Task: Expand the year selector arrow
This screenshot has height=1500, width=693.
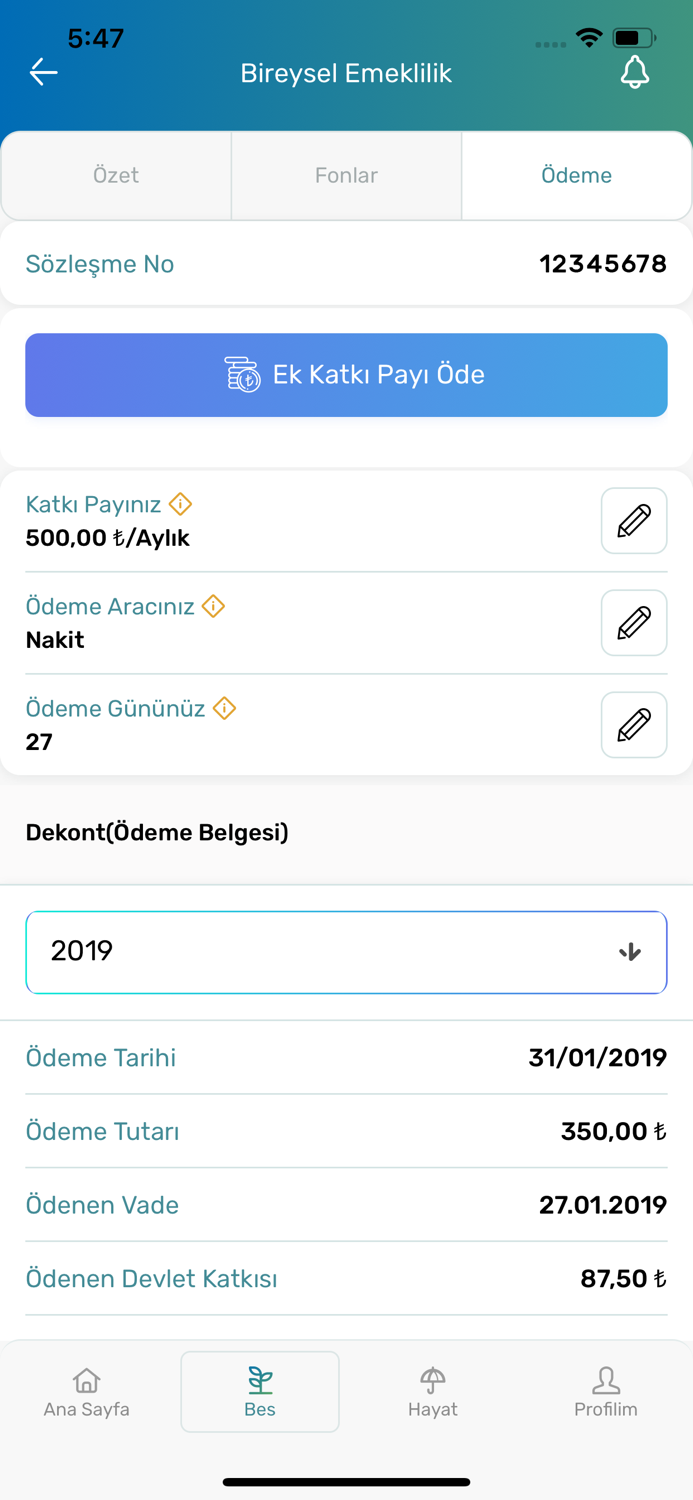Action: 630,952
